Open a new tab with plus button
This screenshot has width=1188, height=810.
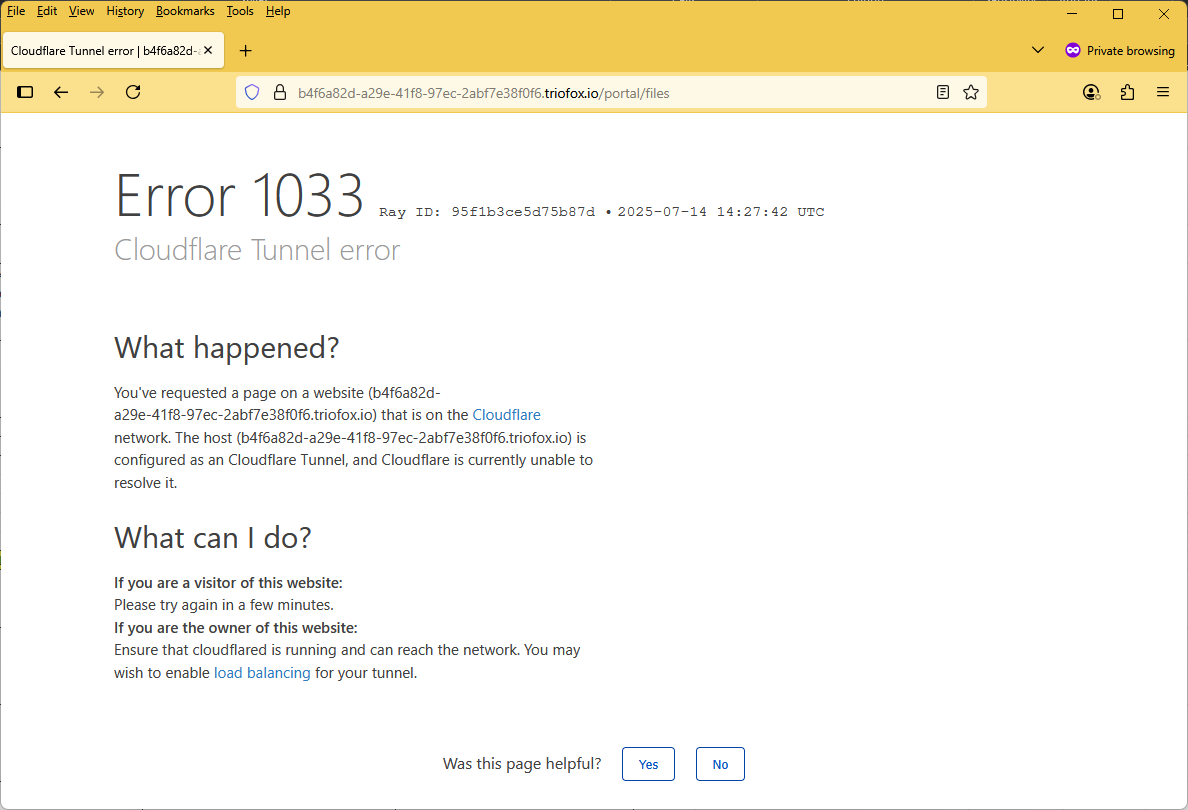pos(245,51)
